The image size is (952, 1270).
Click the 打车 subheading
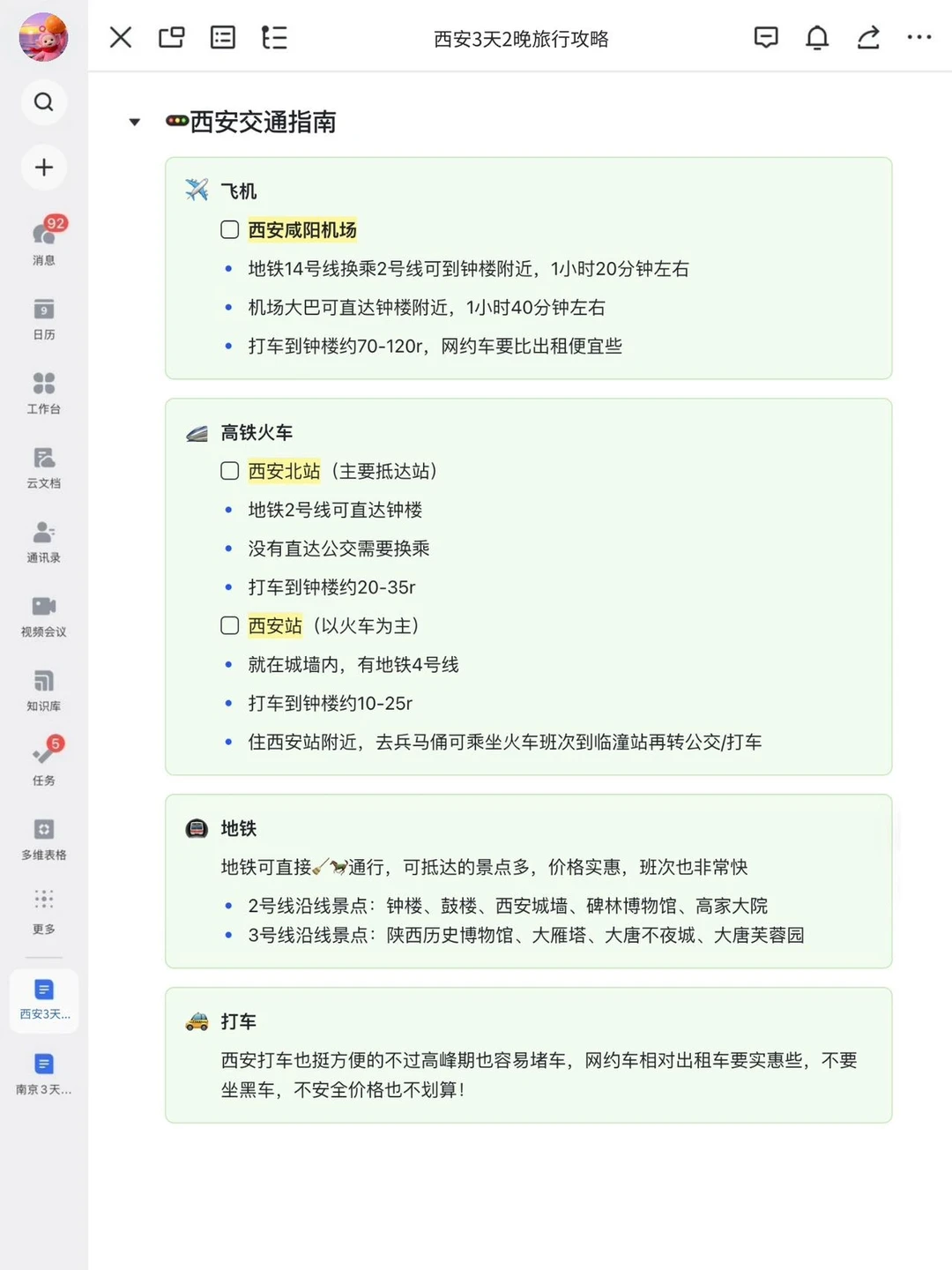(238, 1021)
